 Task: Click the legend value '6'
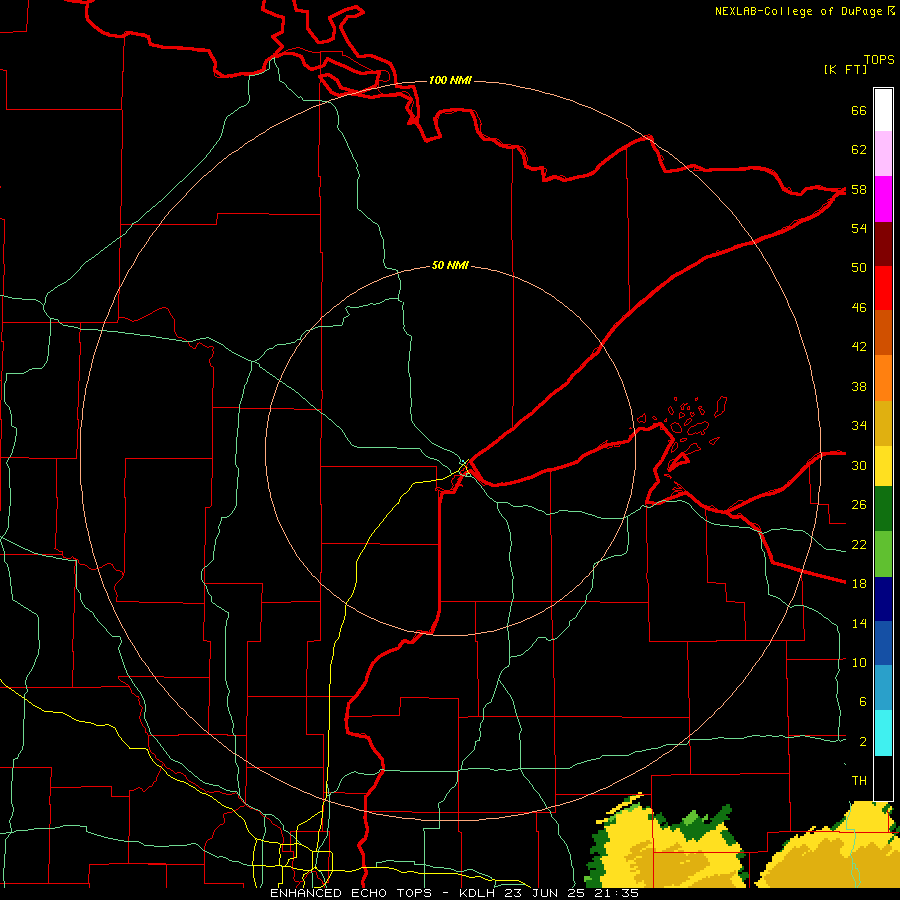(x=863, y=701)
